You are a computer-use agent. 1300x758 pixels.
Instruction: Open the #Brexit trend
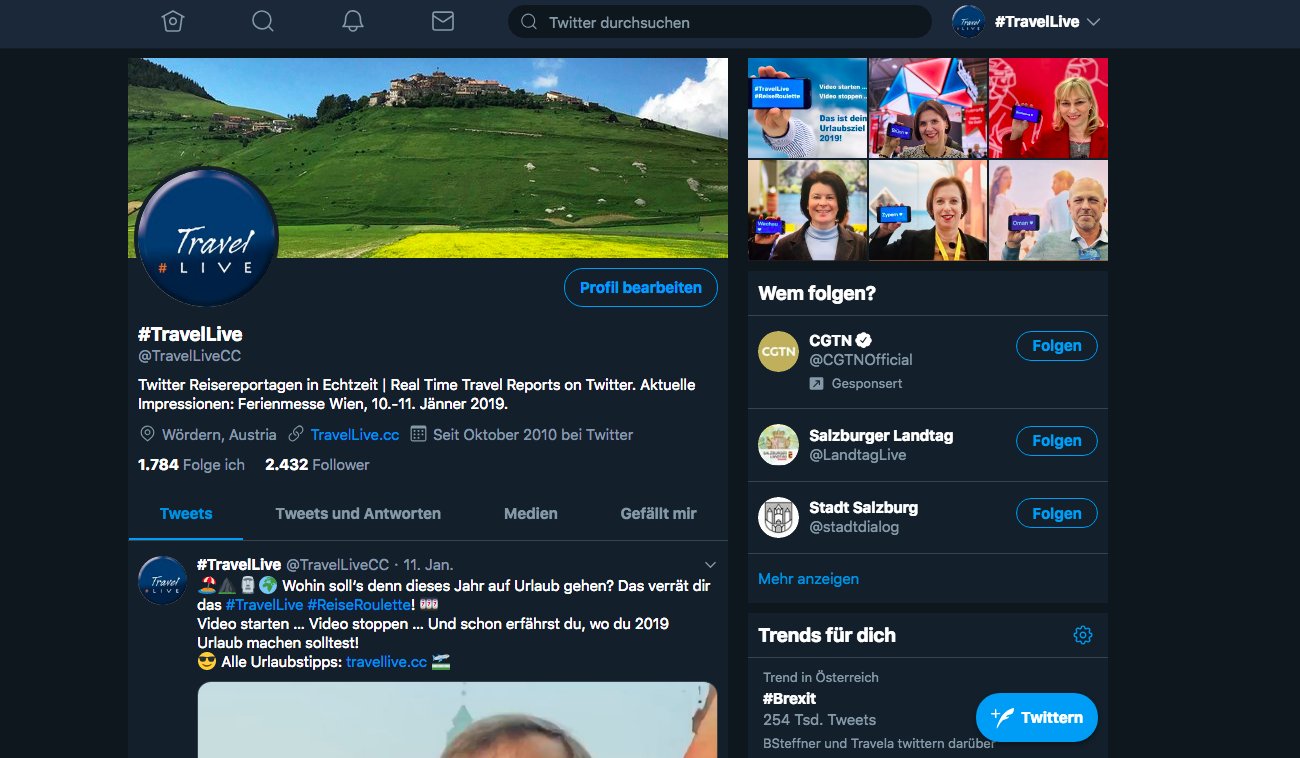tap(789, 699)
